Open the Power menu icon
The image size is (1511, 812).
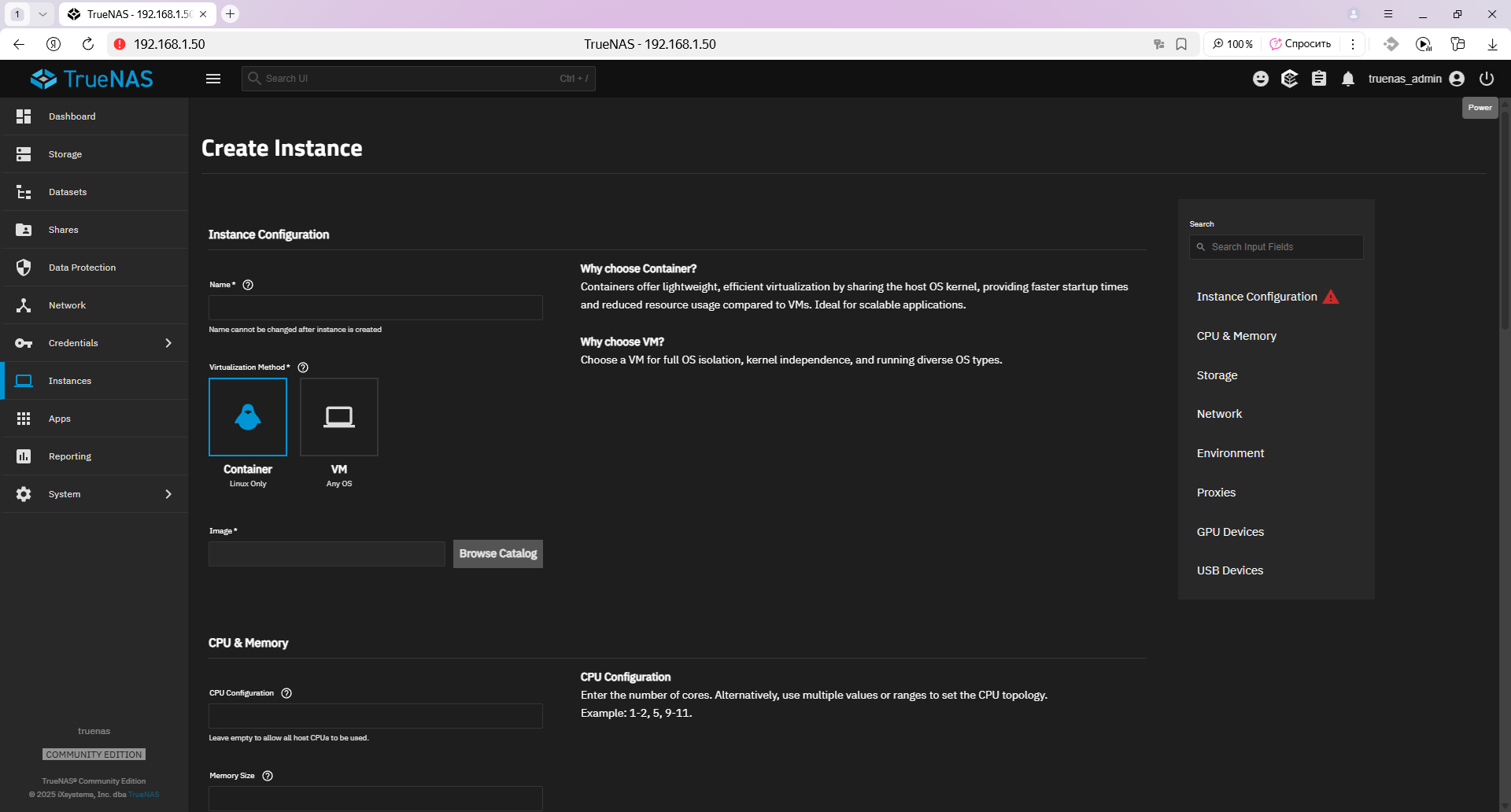point(1487,79)
